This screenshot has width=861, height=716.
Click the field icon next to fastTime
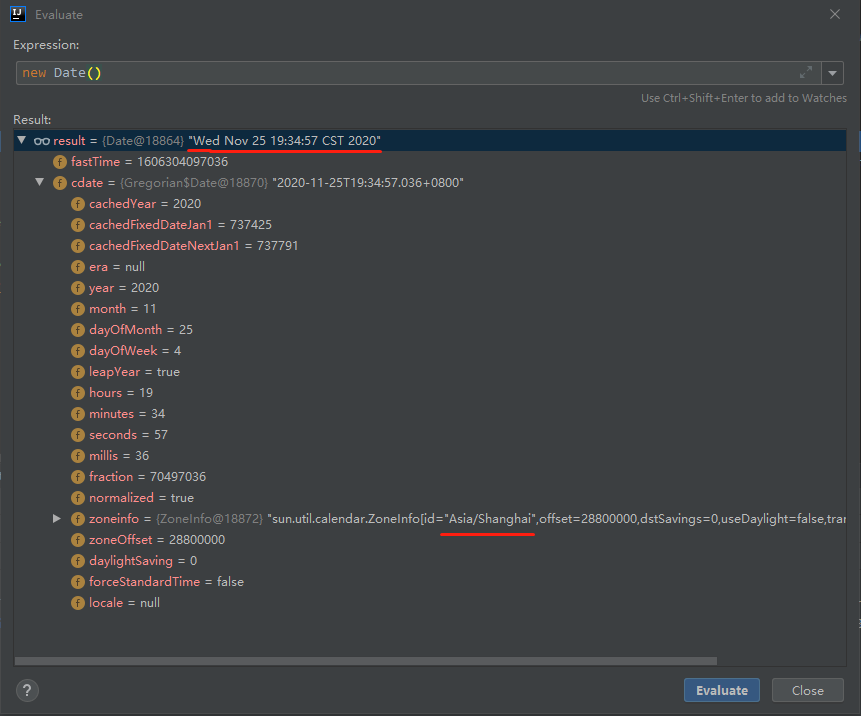pos(61,161)
